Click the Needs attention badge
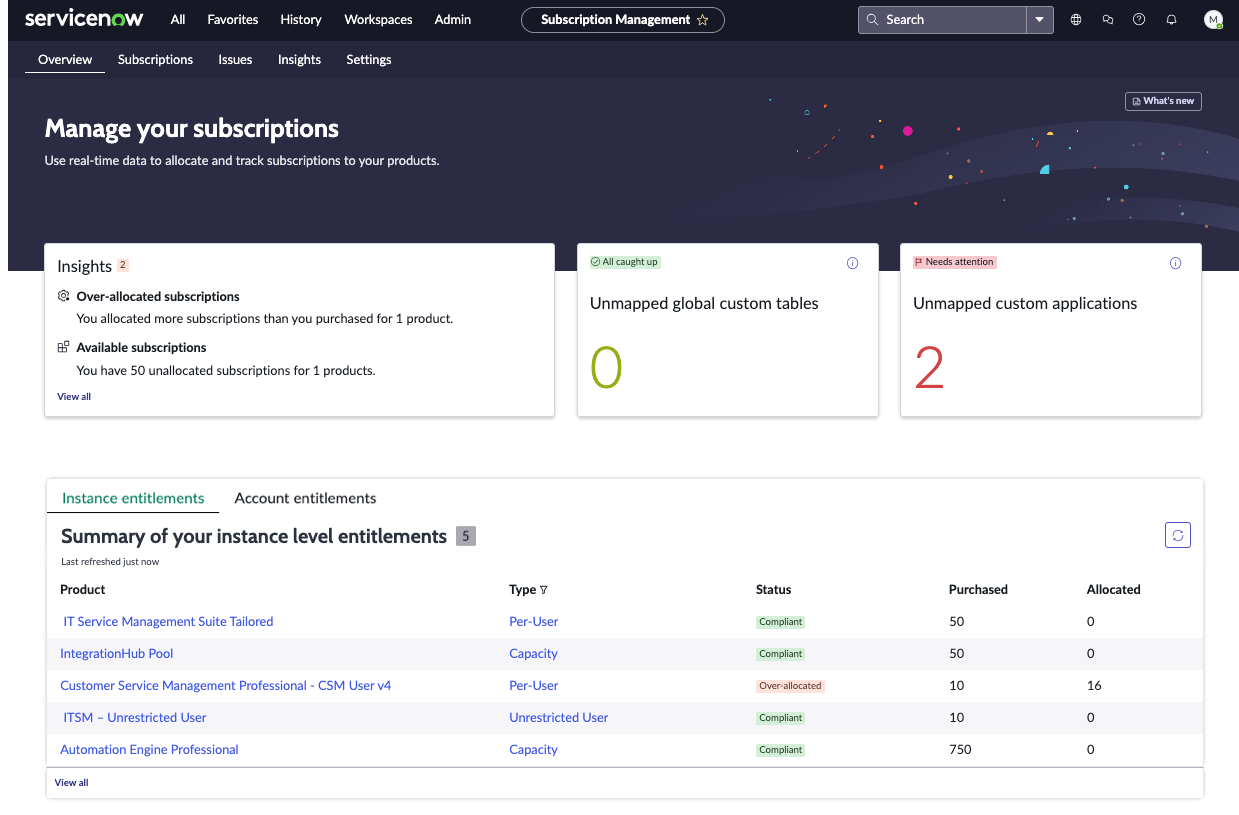The height and width of the screenshot is (815, 1239). [955, 262]
